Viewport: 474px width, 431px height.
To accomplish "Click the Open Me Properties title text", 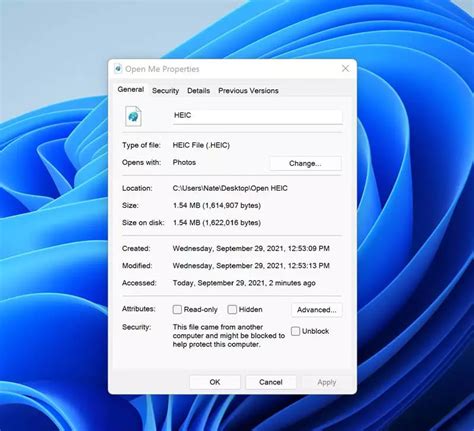I will pos(162,69).
